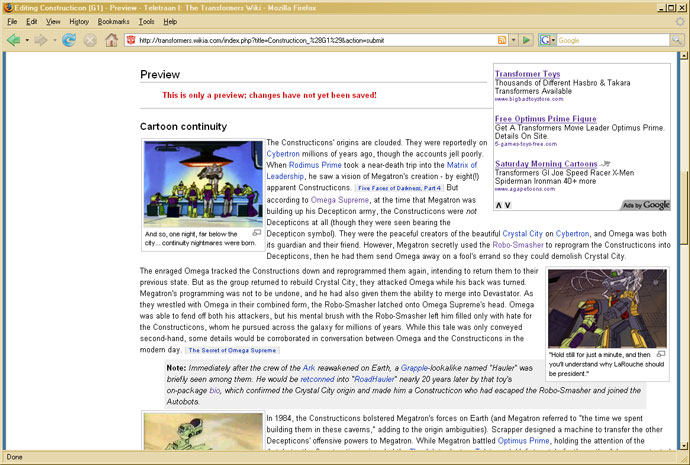Click the search magnifier icon
Screen dimensions: 690x465
pos(676,40)
